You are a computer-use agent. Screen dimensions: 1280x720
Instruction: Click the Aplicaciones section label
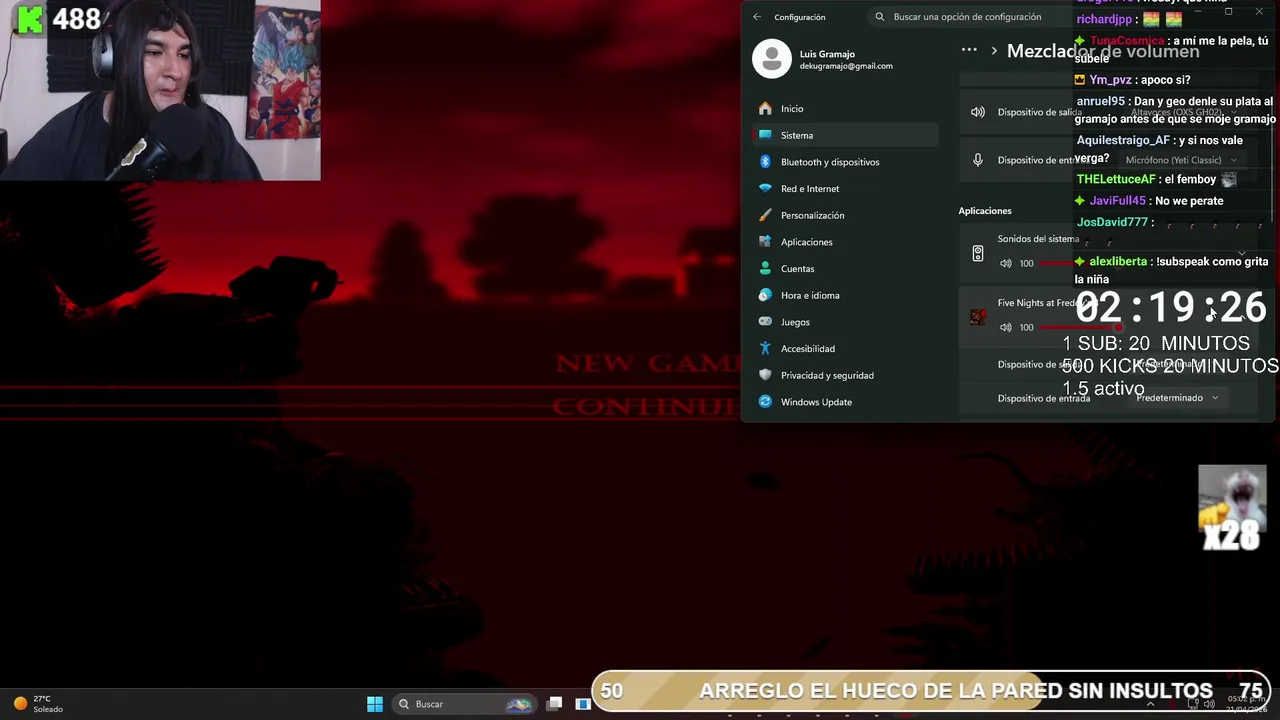pos(985,211)
